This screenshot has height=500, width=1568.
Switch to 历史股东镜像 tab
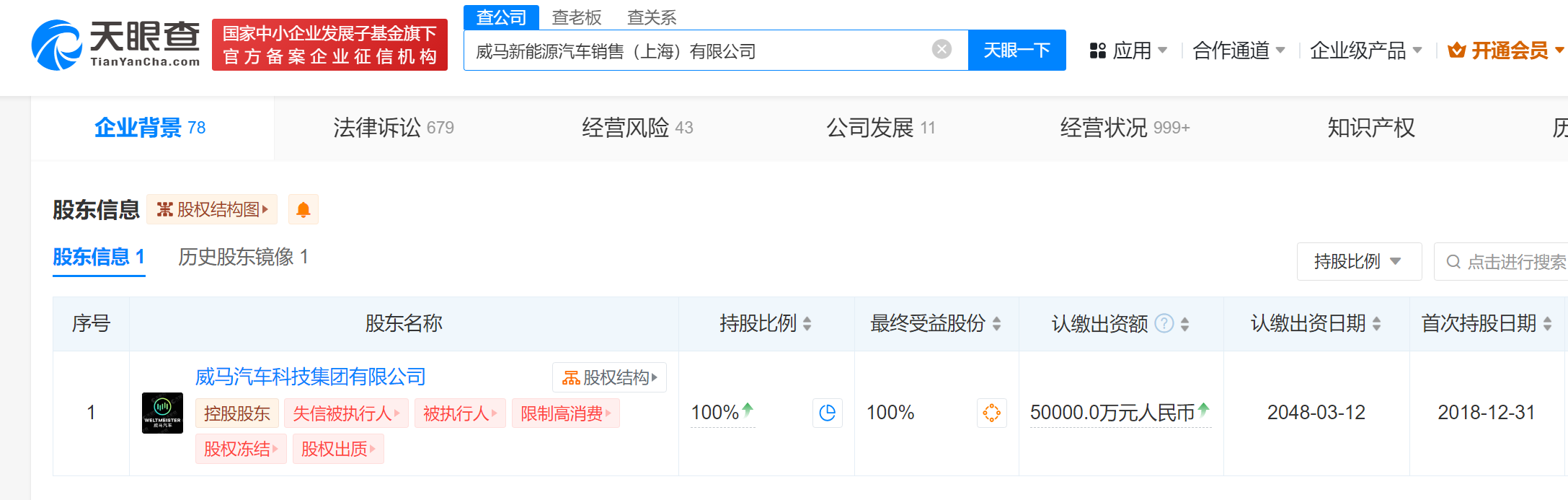[x=243, y=257]
